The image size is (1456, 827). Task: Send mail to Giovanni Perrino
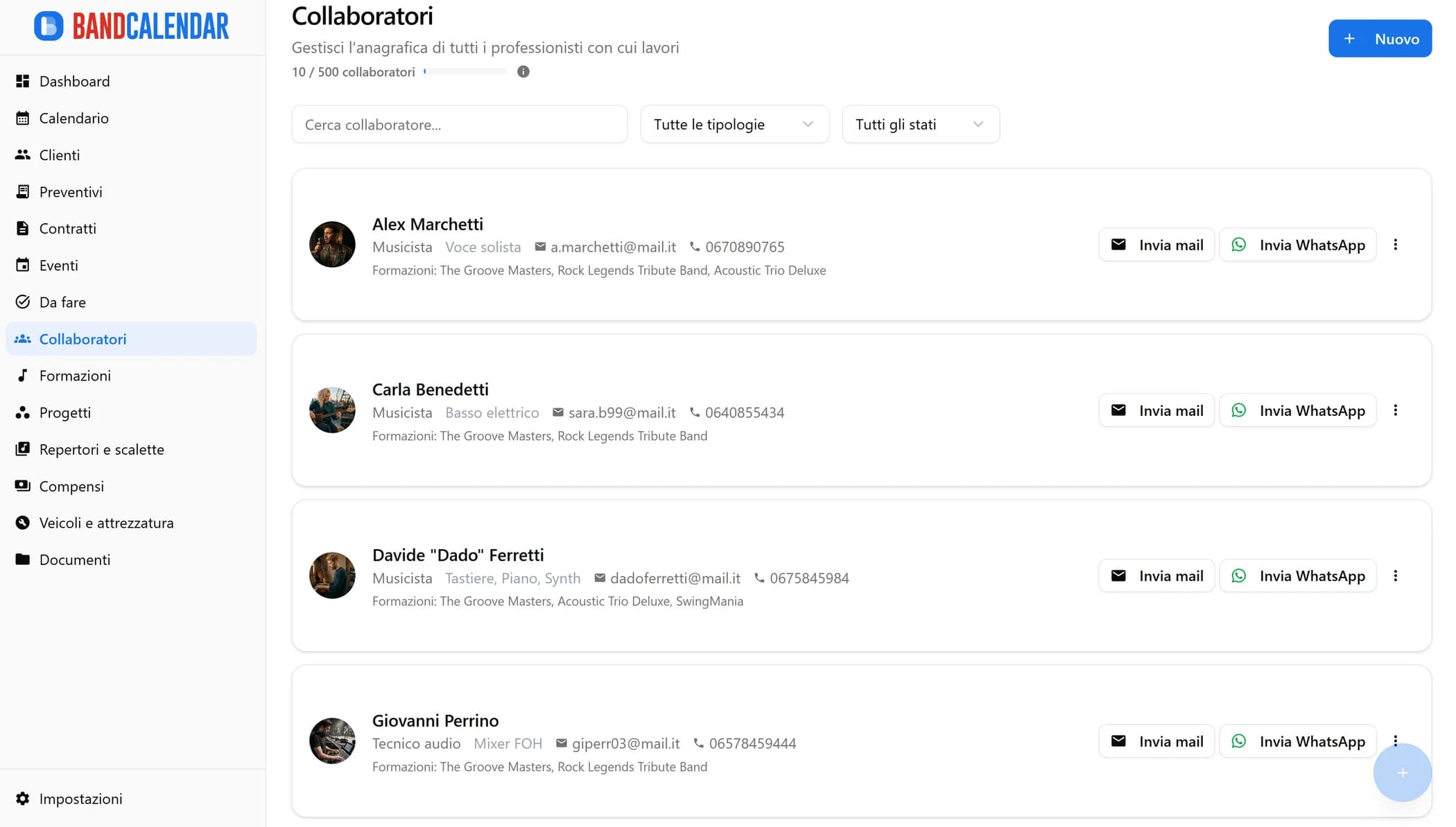coord(1155,740)
